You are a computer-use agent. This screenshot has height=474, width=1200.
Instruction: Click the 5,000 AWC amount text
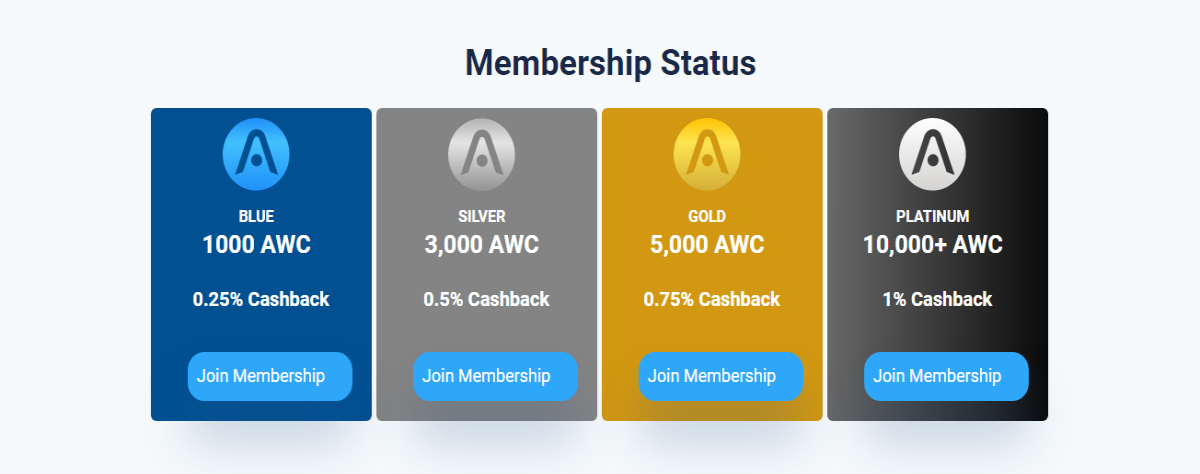tap(707, 245)
